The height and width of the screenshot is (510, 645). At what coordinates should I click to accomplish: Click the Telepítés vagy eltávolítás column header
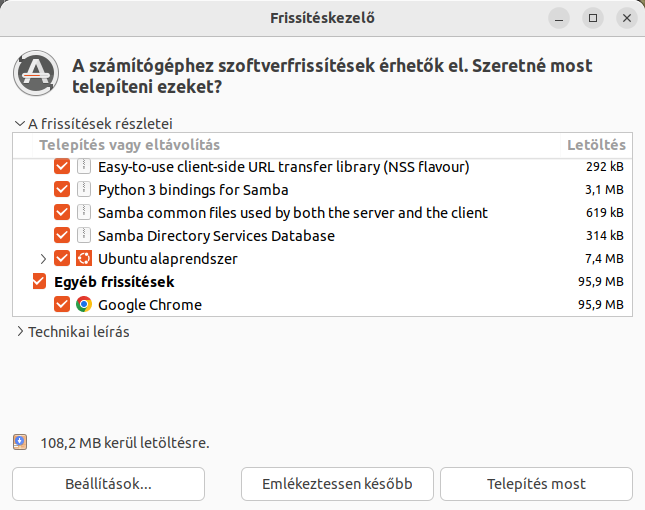tap(129, 145)
